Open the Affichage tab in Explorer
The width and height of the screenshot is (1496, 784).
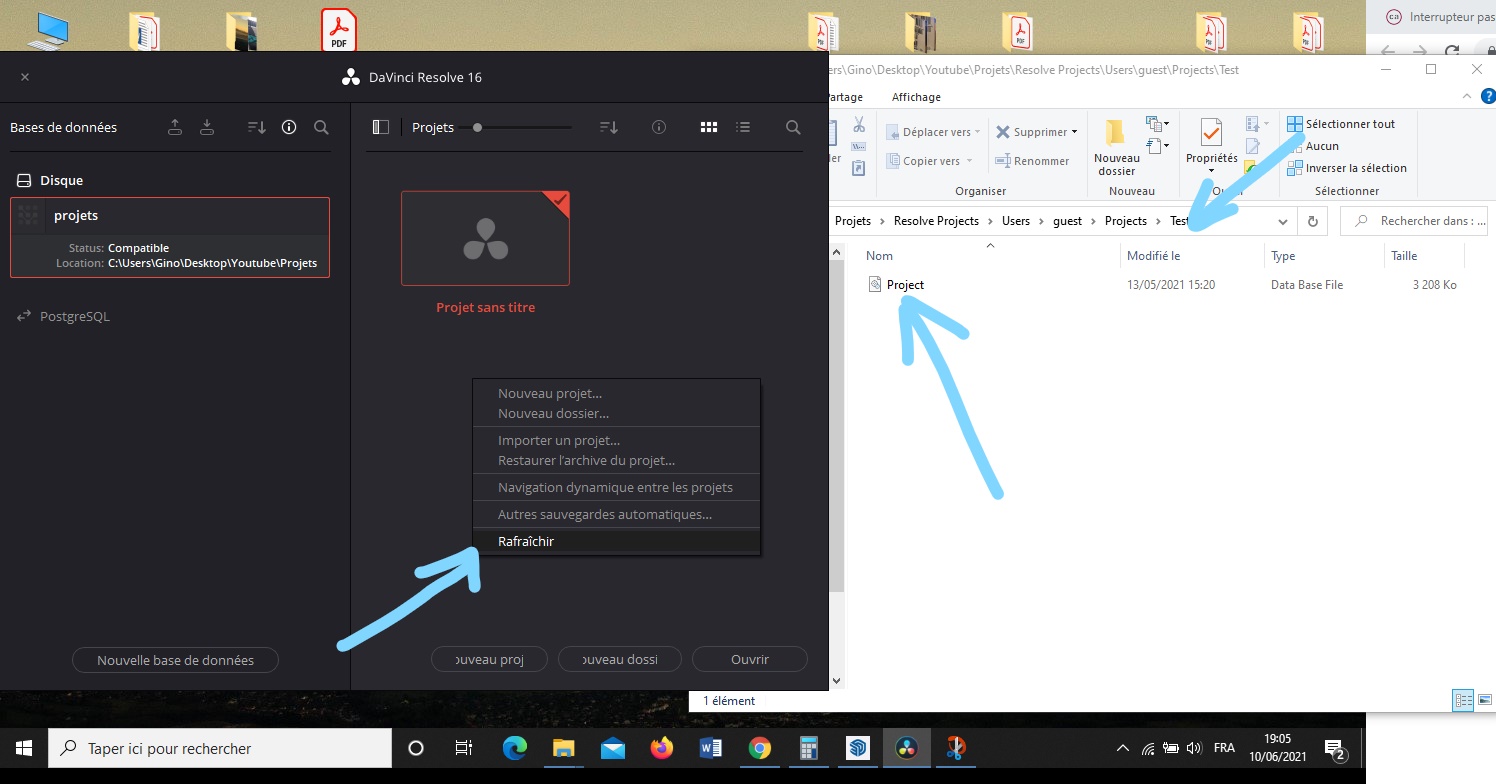(x=916, y=97)
